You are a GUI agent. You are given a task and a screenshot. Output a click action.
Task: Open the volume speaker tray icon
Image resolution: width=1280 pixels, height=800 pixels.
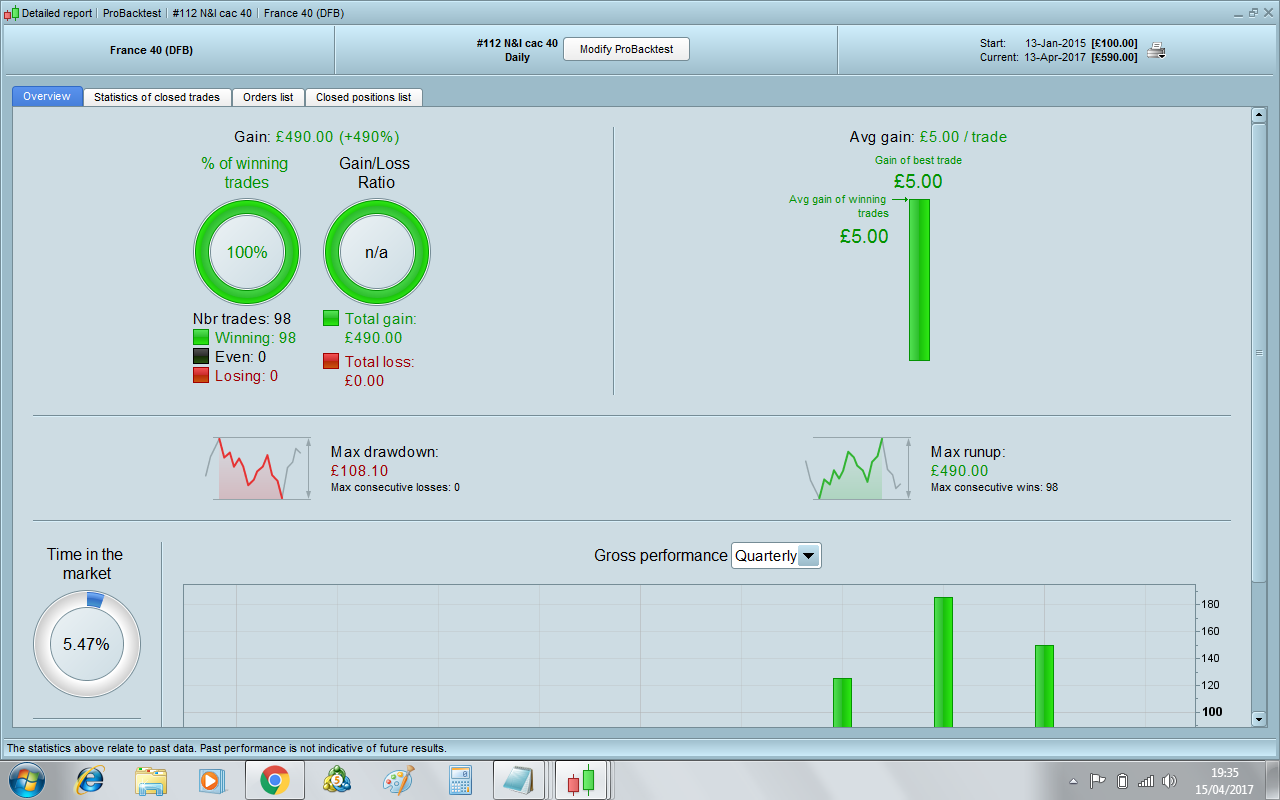pos(1170,781)
